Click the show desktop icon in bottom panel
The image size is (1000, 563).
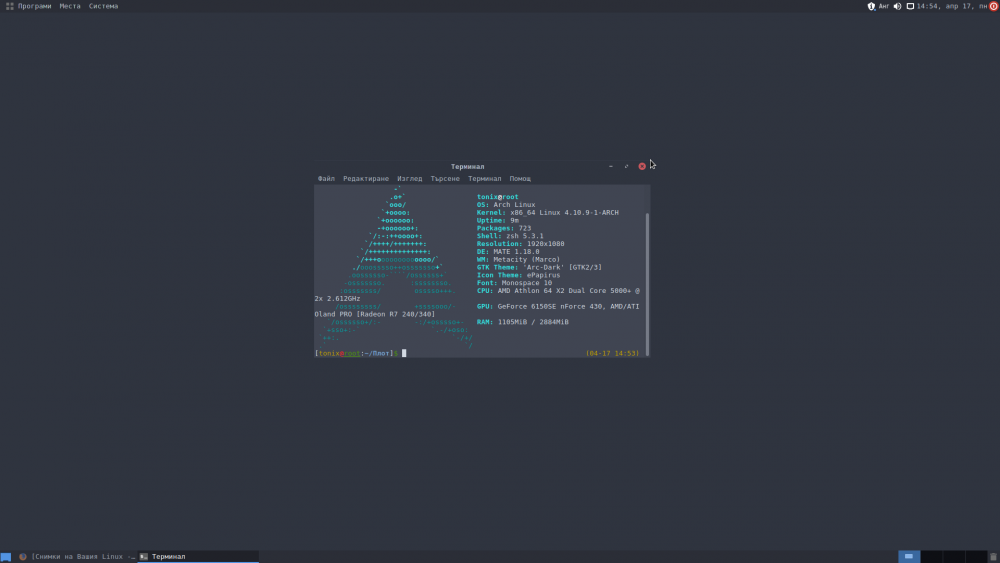(6, 557)
